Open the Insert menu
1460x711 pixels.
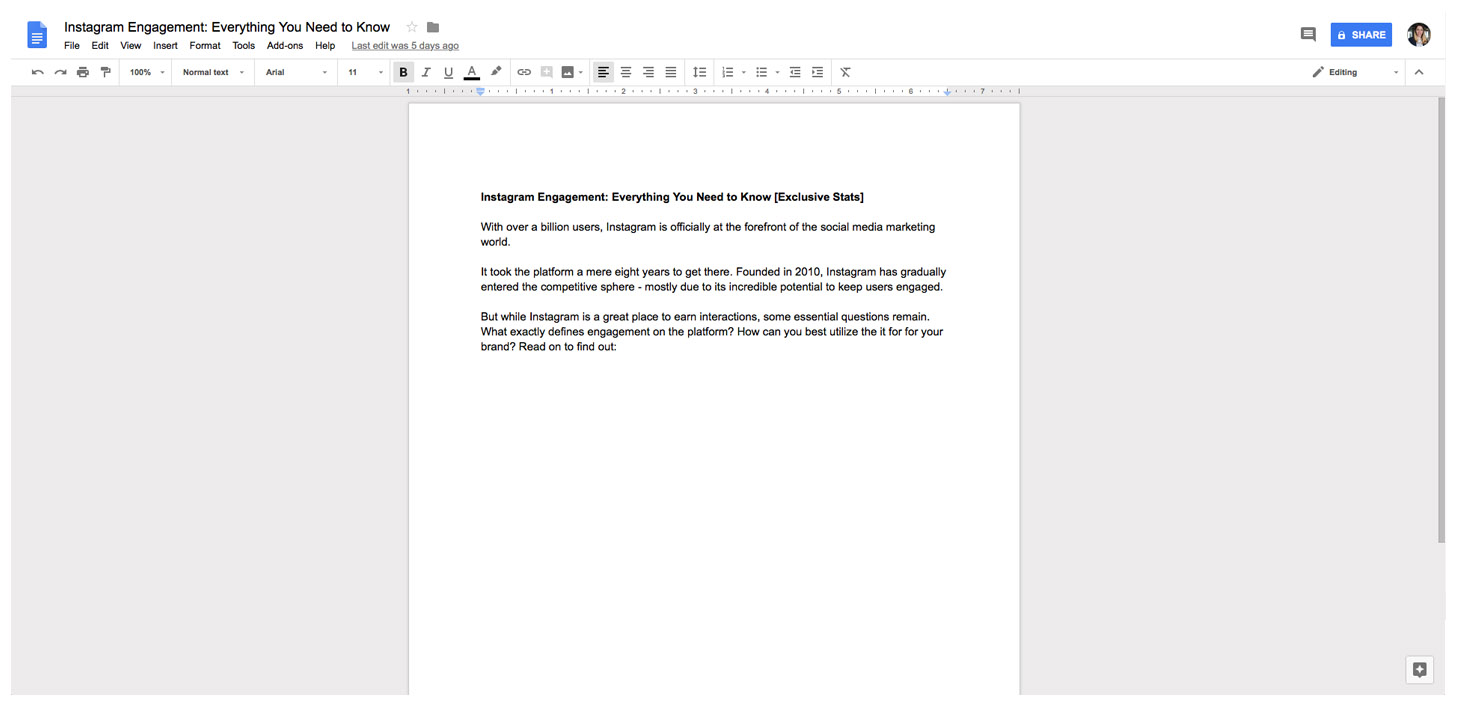[165, 46]
